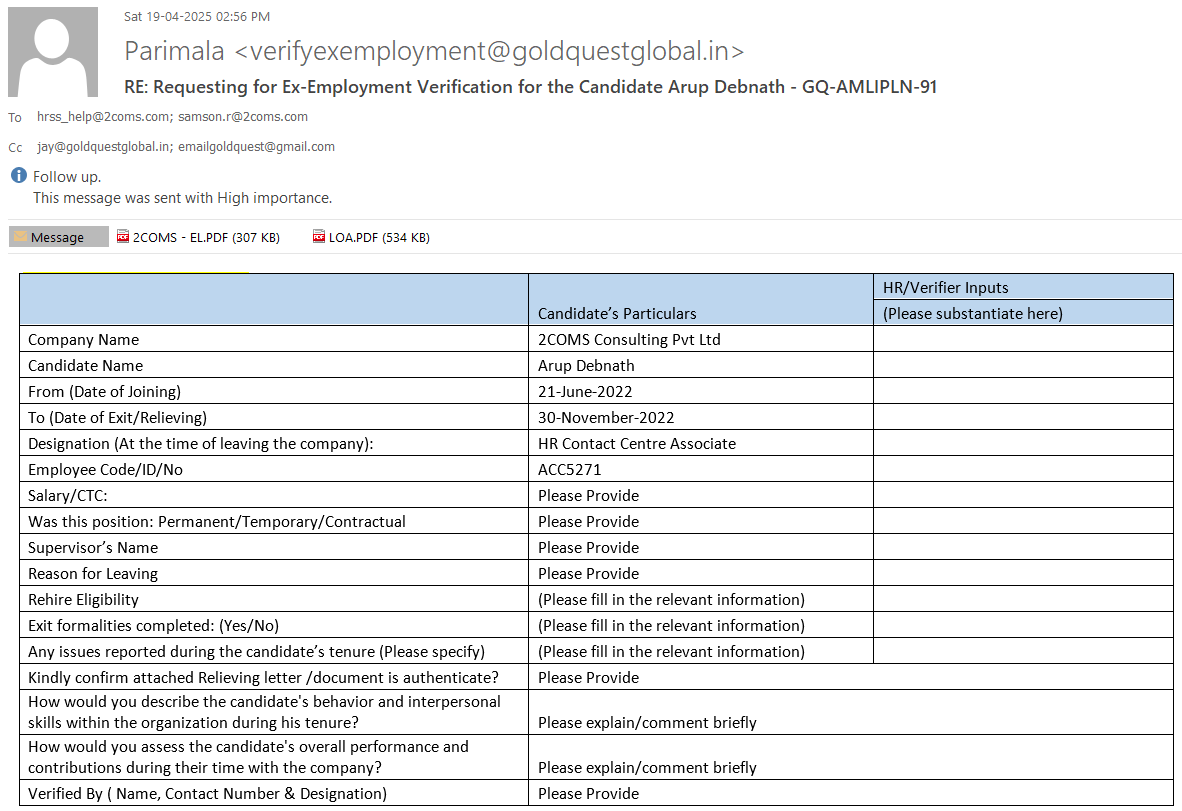Image resolution: width=1182 pixels, height=811 pixels.
Task: Click the sender's profile avatar picture
Action: (x=53, y=52)
